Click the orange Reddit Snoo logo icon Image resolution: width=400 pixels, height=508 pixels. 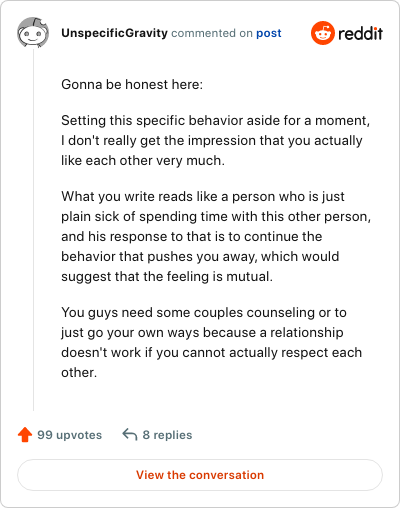(323, 33)
